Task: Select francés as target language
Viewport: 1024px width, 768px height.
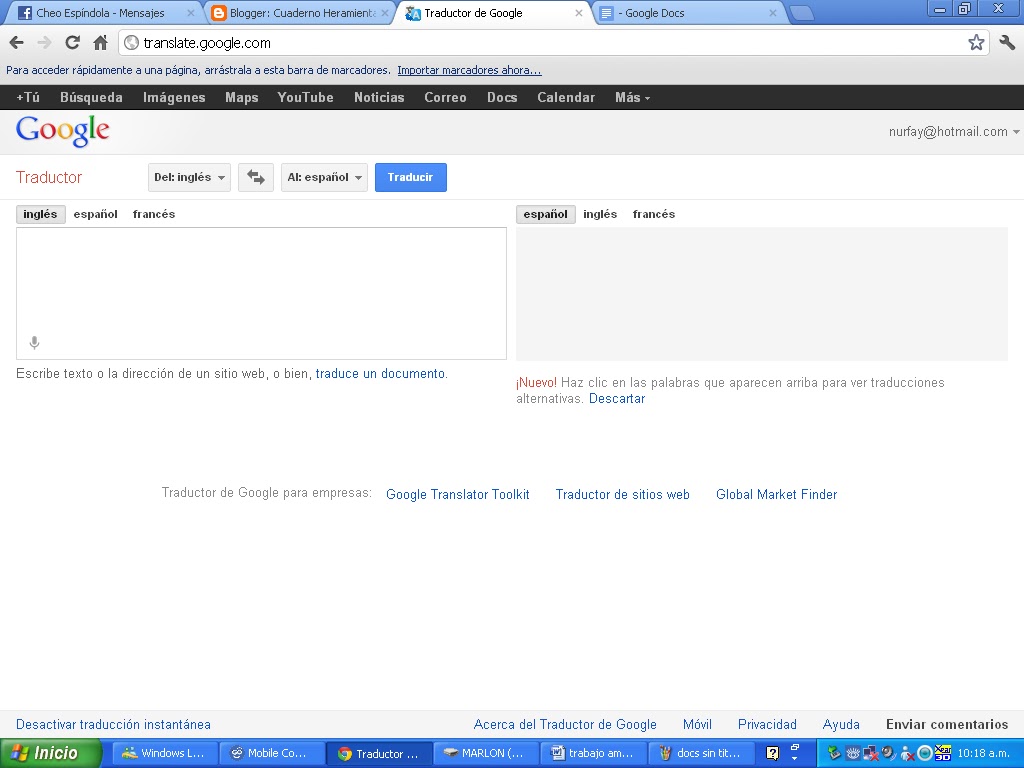Action: tap(654, 214)
